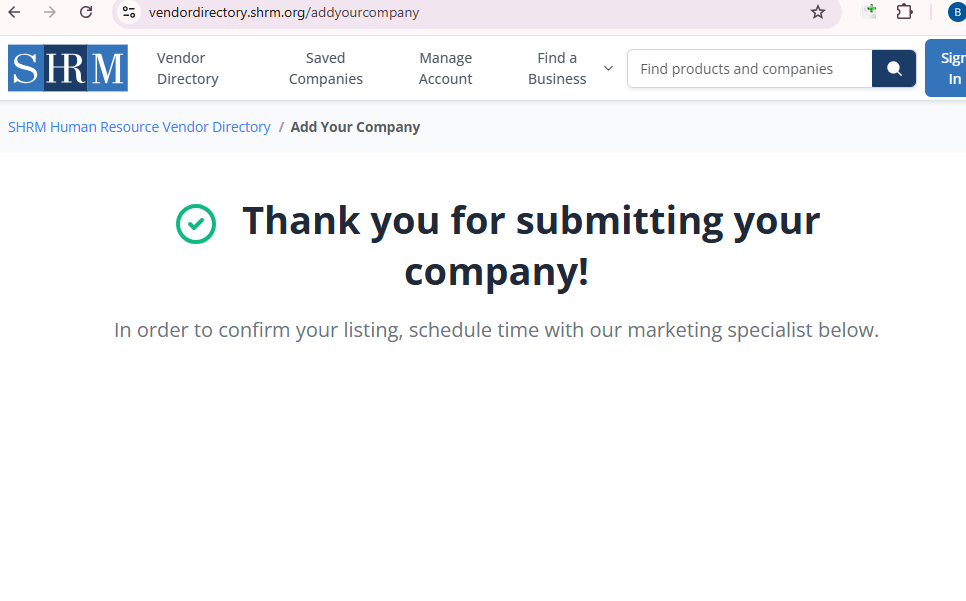Reload the page
966x601 pixels.
tap(86, 12)
